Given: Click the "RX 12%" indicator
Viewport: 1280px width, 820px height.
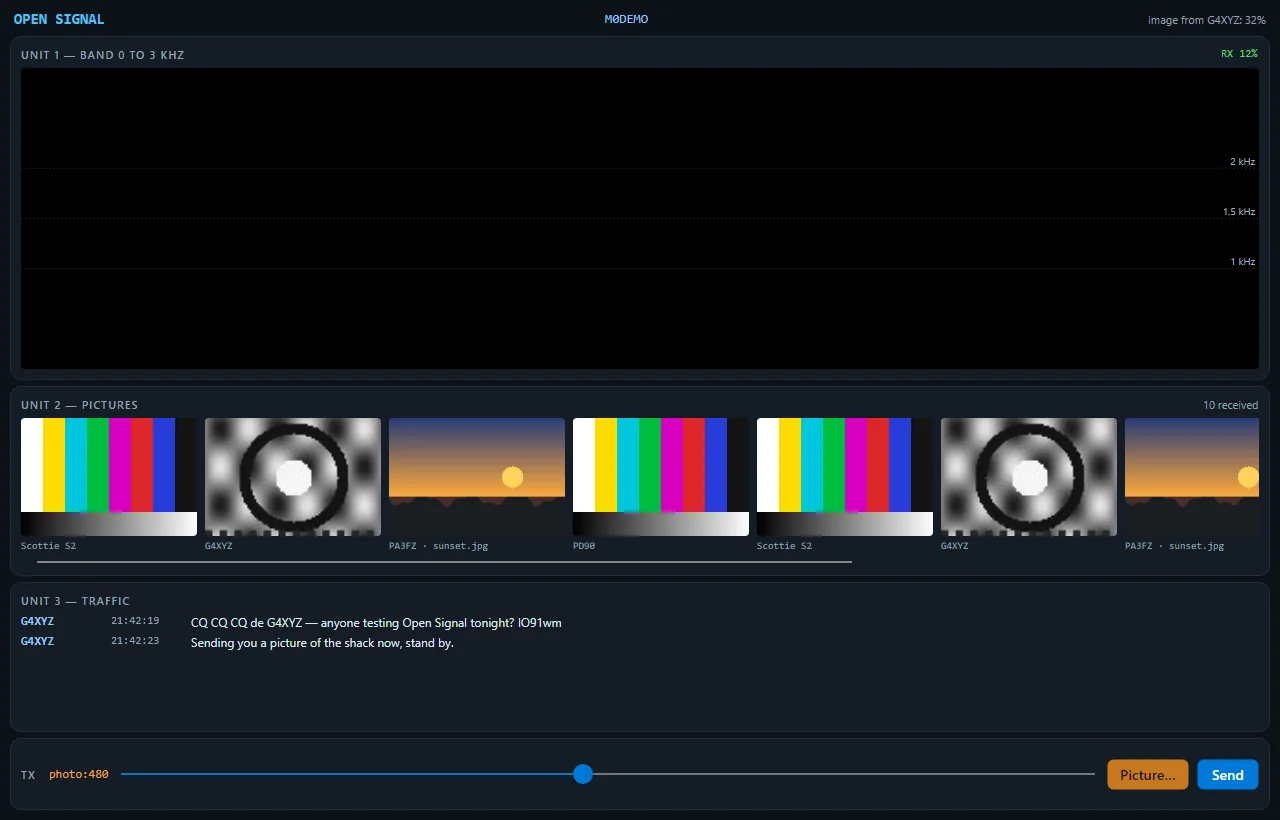Looking at the screenshot, I should [x=1239, y=54].
